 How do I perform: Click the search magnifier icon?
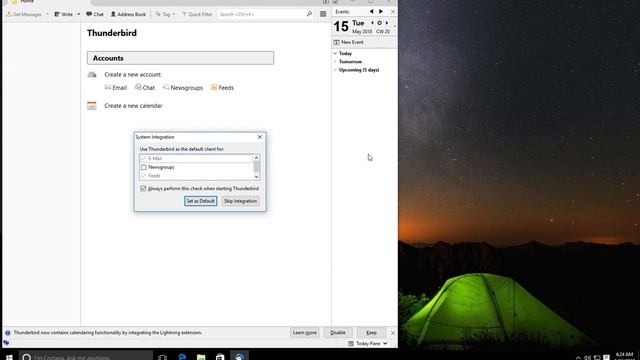[x=309, y=14]
